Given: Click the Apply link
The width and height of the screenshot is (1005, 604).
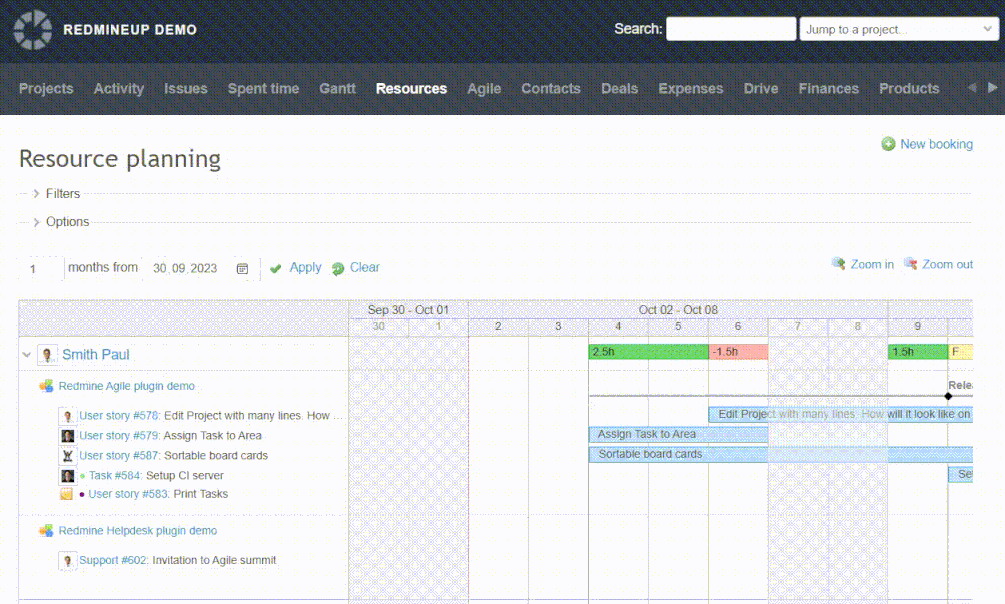Looking at the screenshot, I should (x=305, y=268).
